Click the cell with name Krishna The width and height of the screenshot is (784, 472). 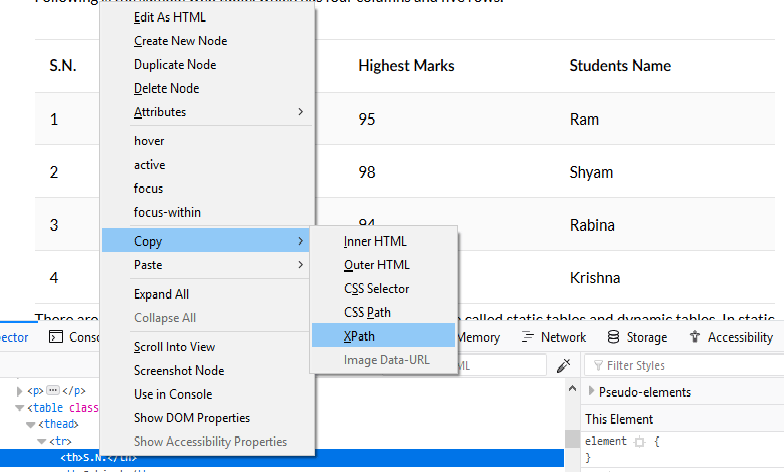pos(595,278)
